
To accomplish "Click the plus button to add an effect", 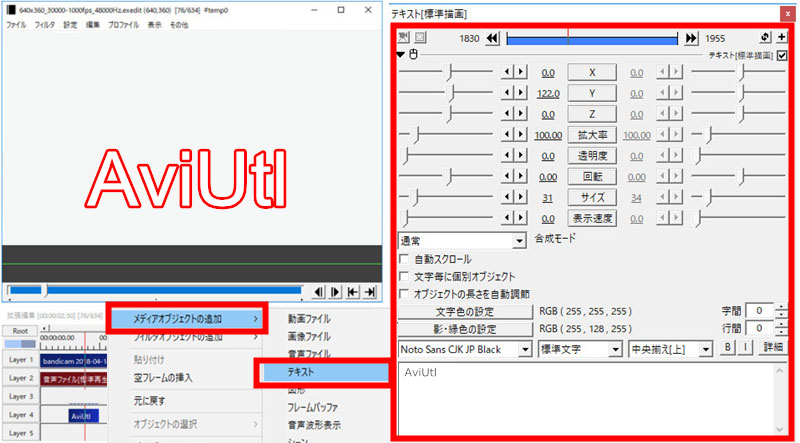I will click(782, 38).
